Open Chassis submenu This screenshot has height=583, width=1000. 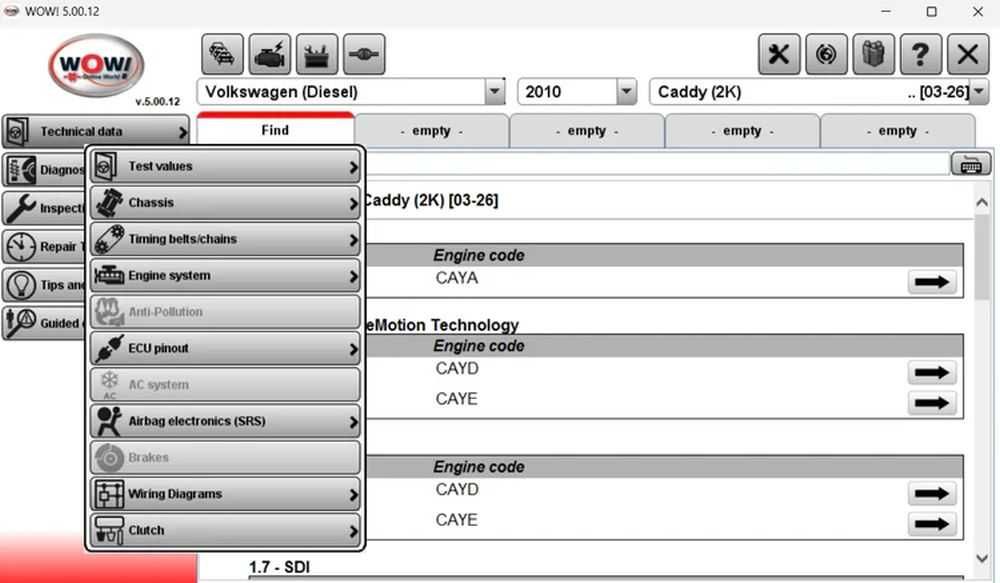click(224, 203)
